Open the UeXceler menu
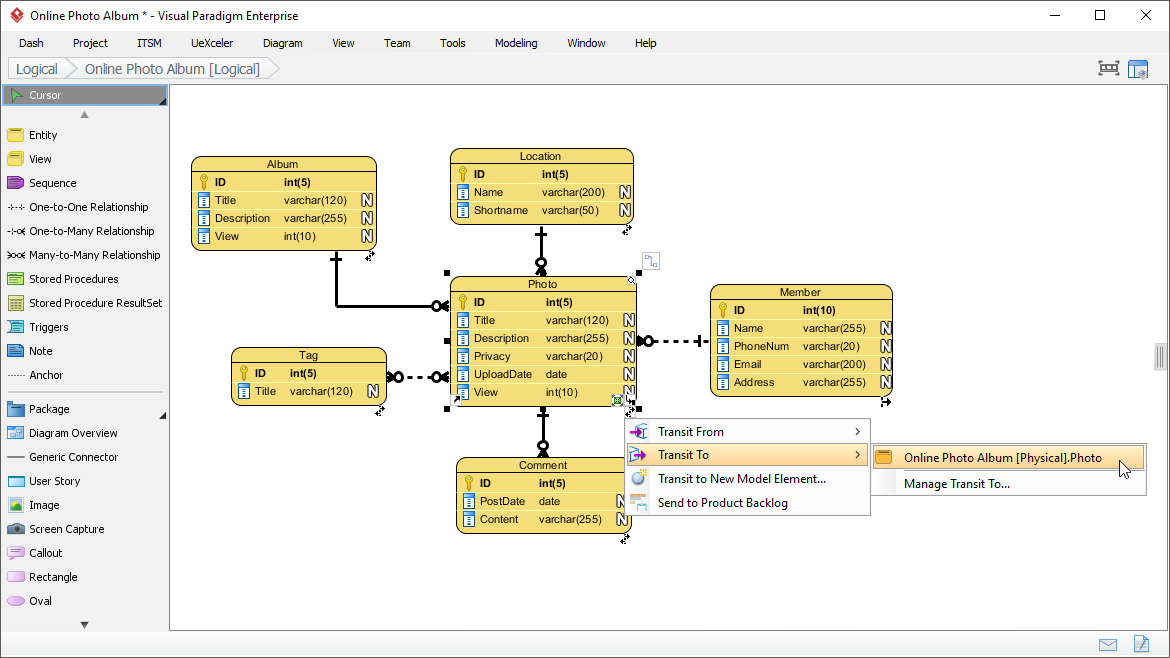Viewport: 1170px width, 658px height. coord(212,43)
